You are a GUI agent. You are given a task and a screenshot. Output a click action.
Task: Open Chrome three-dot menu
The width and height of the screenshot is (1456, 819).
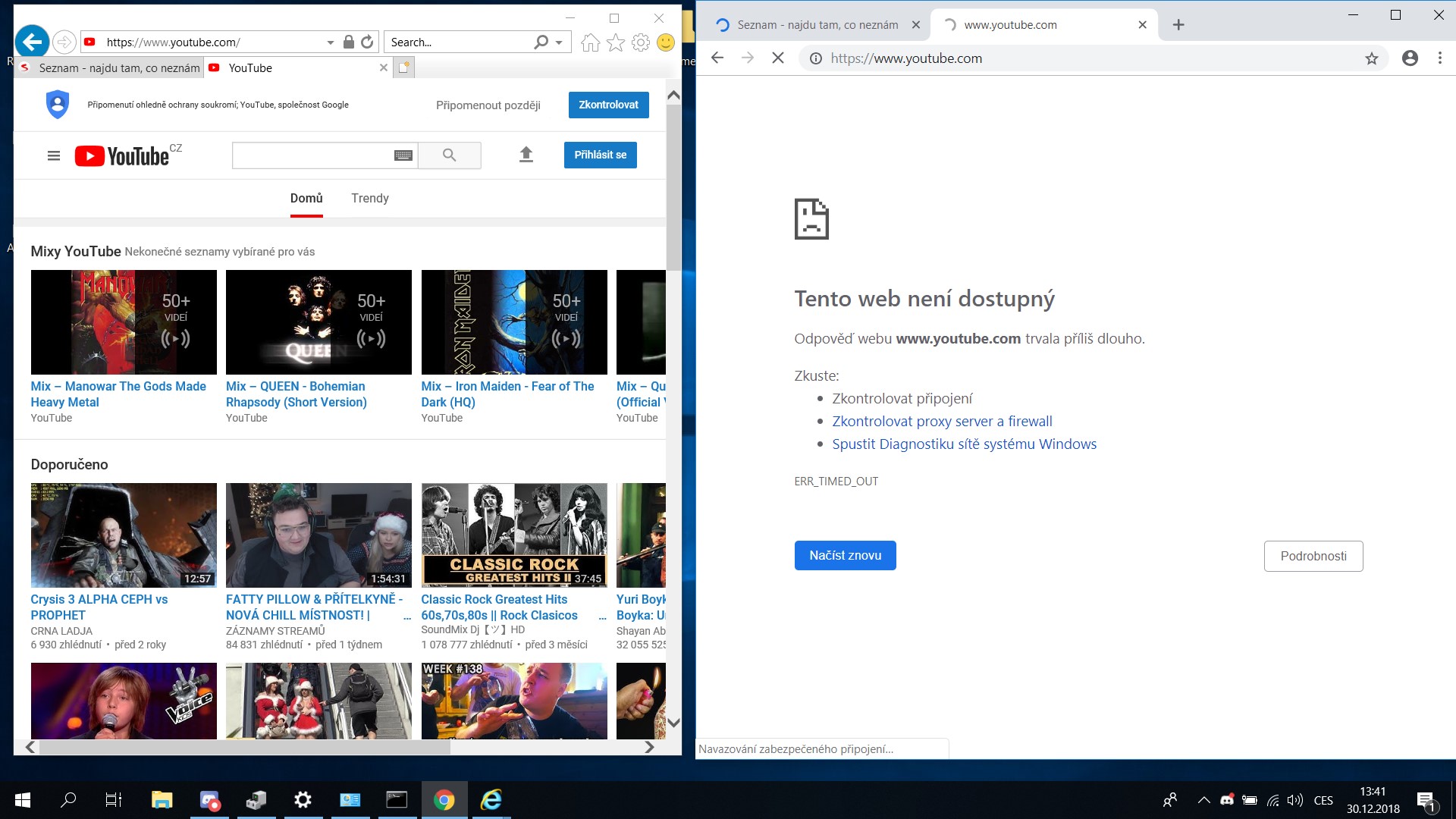[x=1439, y=58]
